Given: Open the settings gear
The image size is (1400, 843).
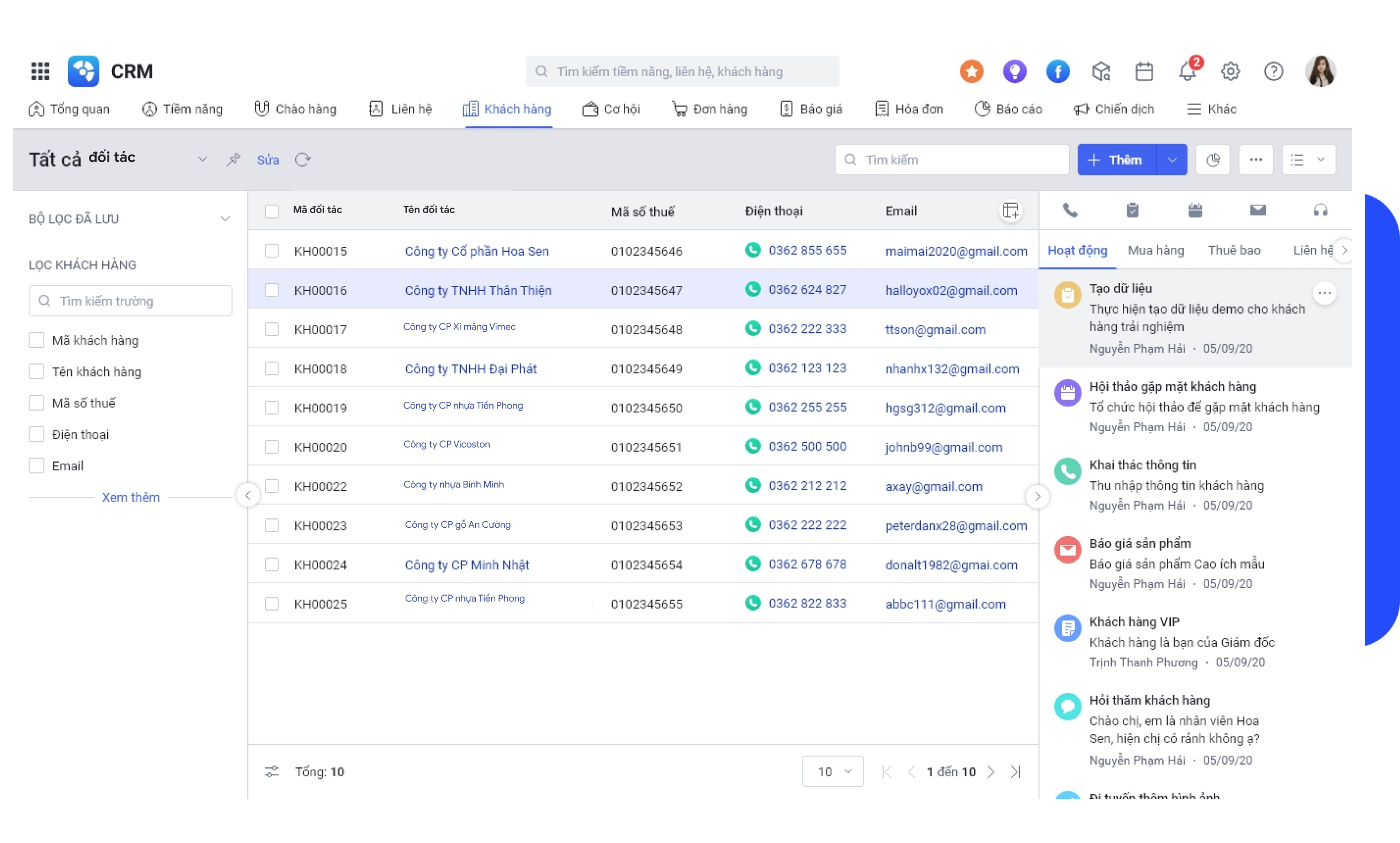Looking at the screenshot, I should click(1230, 71).
